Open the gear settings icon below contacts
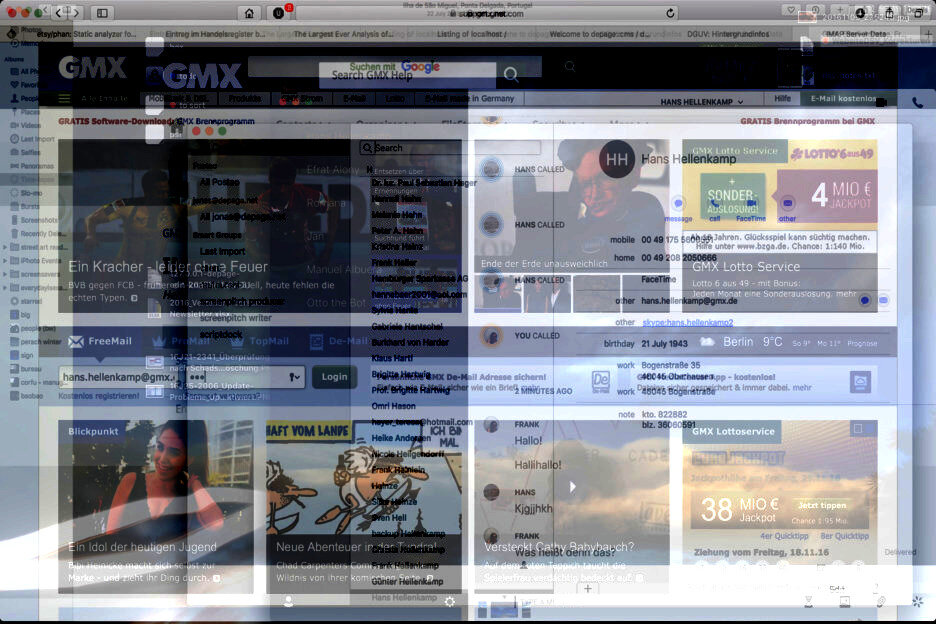Viewport: 936px width, 624px height. click(x=449, y=601)
